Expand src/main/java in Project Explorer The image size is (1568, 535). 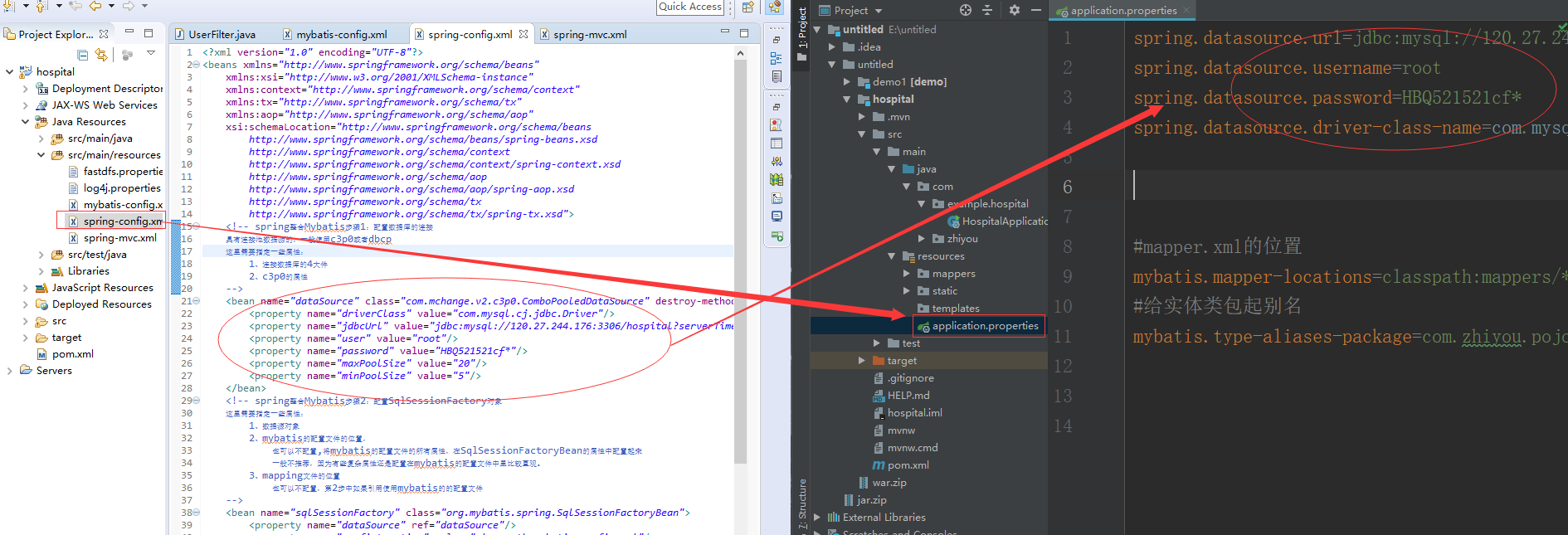(x=41, y=139)
